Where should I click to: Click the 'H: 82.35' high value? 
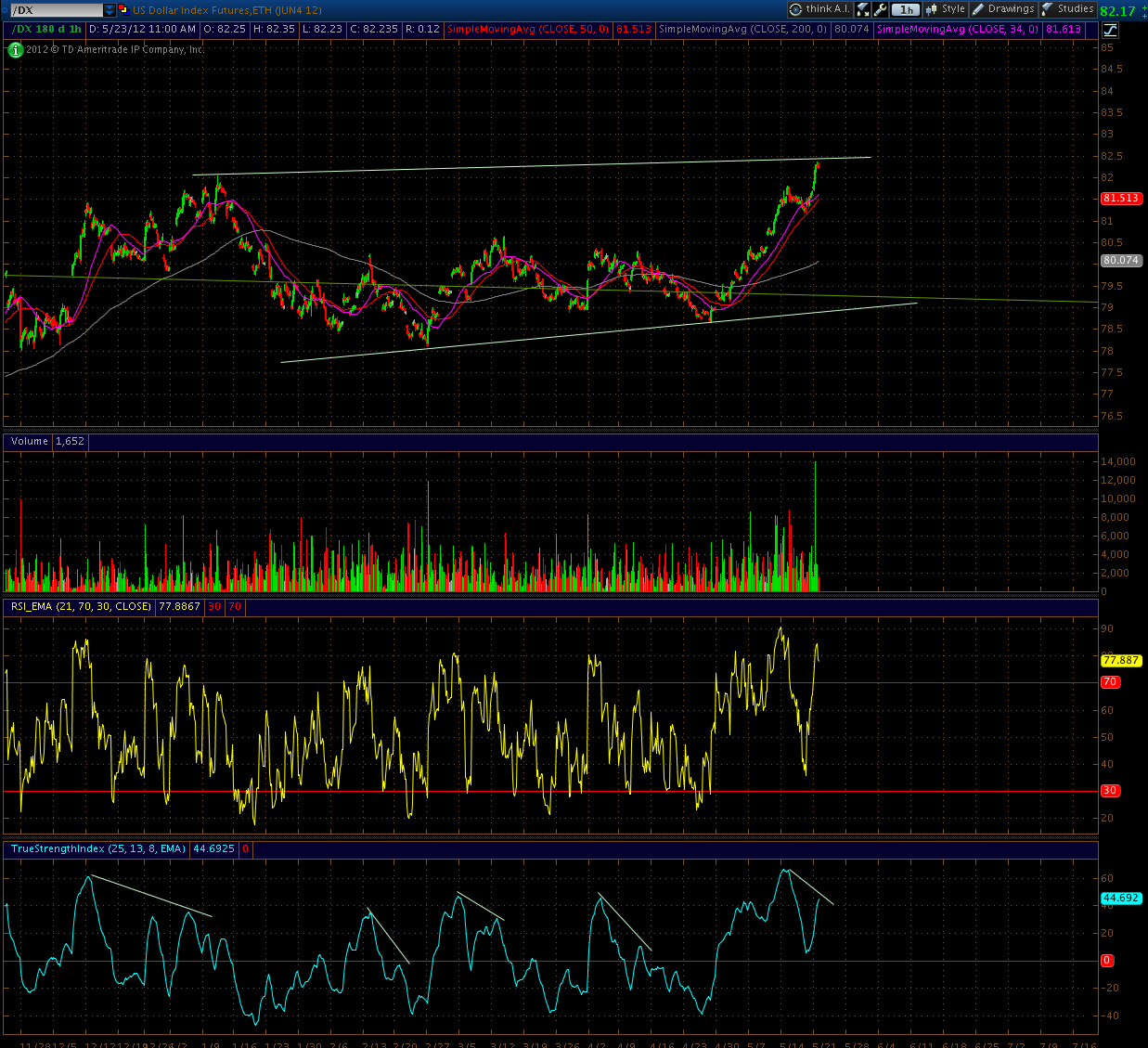coord(274,29)
